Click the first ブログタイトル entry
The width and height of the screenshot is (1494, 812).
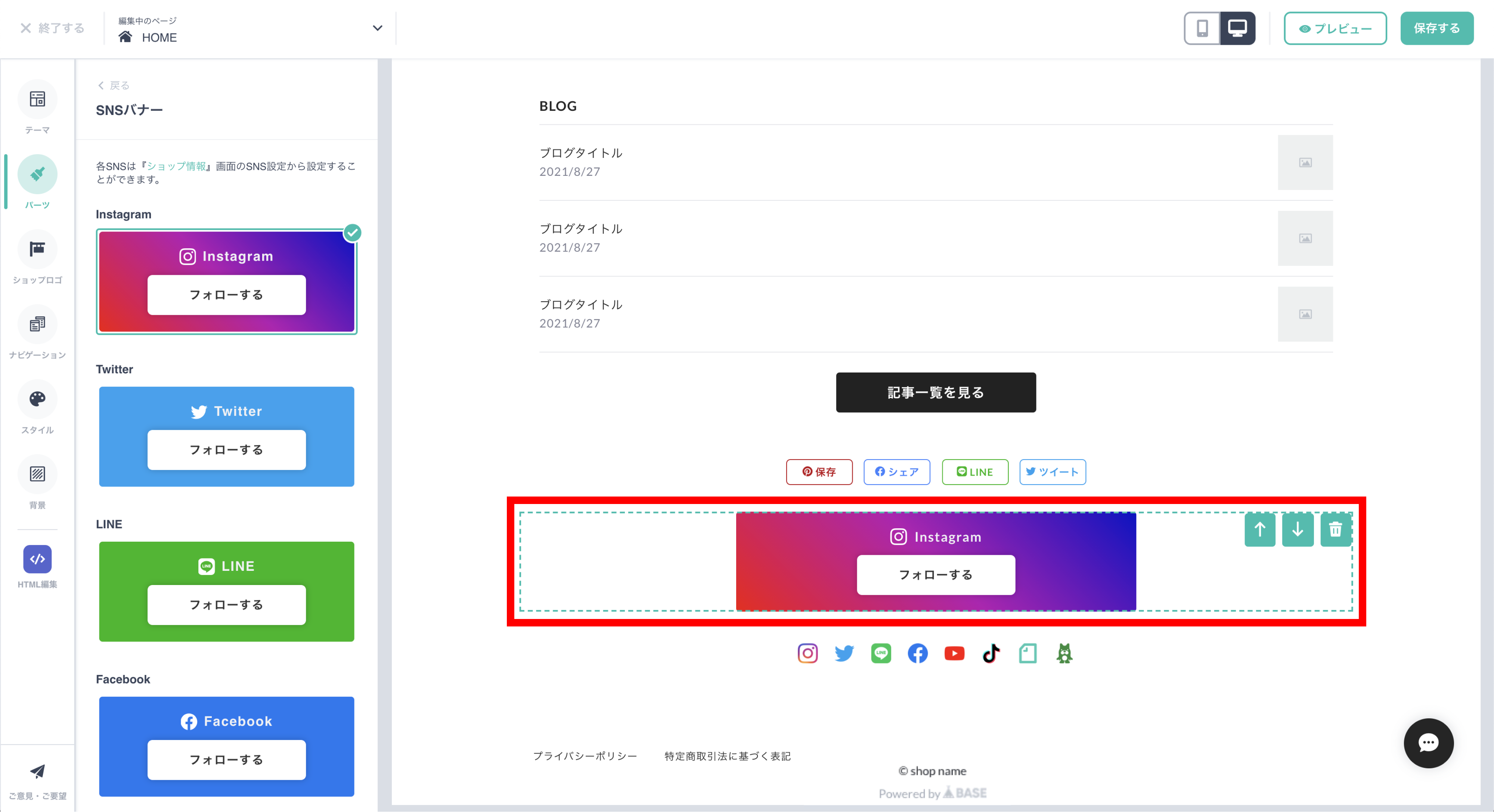tap(581, 153)
